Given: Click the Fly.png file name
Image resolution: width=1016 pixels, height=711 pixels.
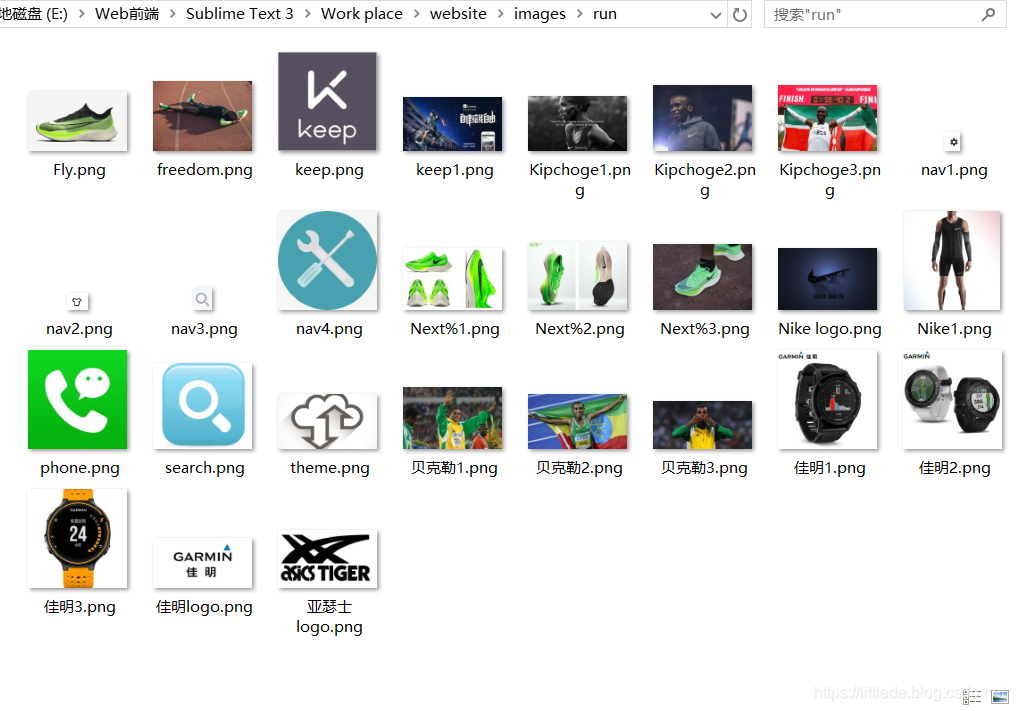Looking at the screenshot, I should (79, 170).
